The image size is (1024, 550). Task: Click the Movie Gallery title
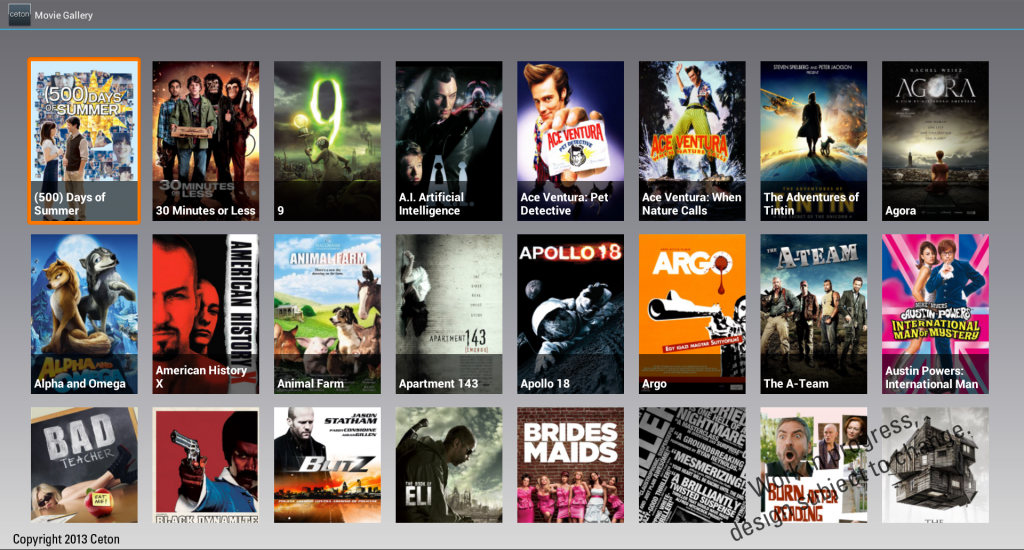point(63,15)
